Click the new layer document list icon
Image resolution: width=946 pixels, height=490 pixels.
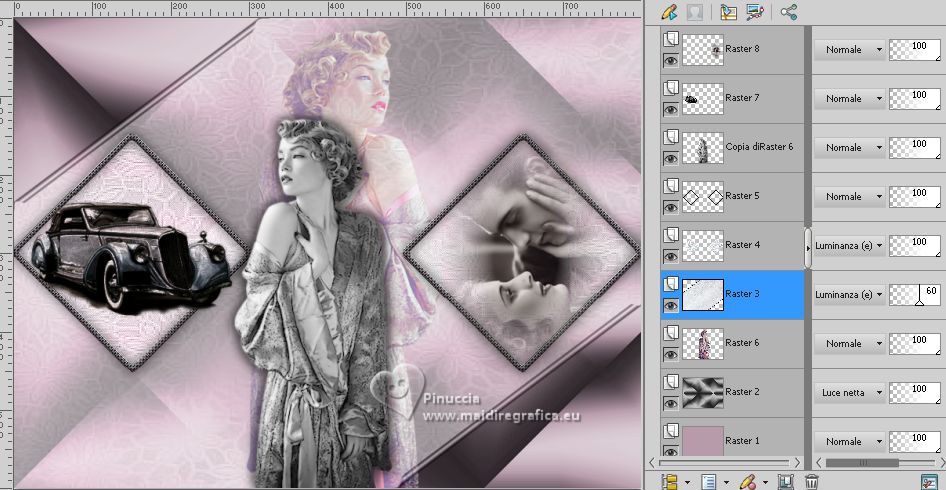(709, 482)
